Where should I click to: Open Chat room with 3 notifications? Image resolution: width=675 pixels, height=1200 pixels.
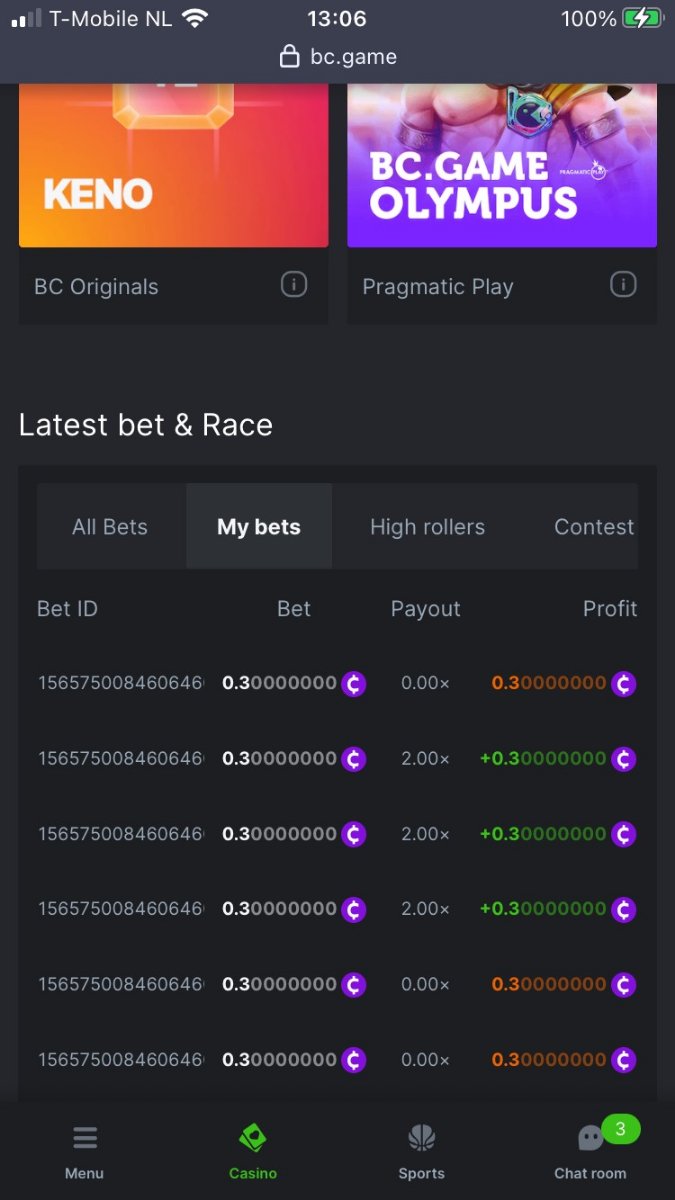click(x=591, y=1138)
